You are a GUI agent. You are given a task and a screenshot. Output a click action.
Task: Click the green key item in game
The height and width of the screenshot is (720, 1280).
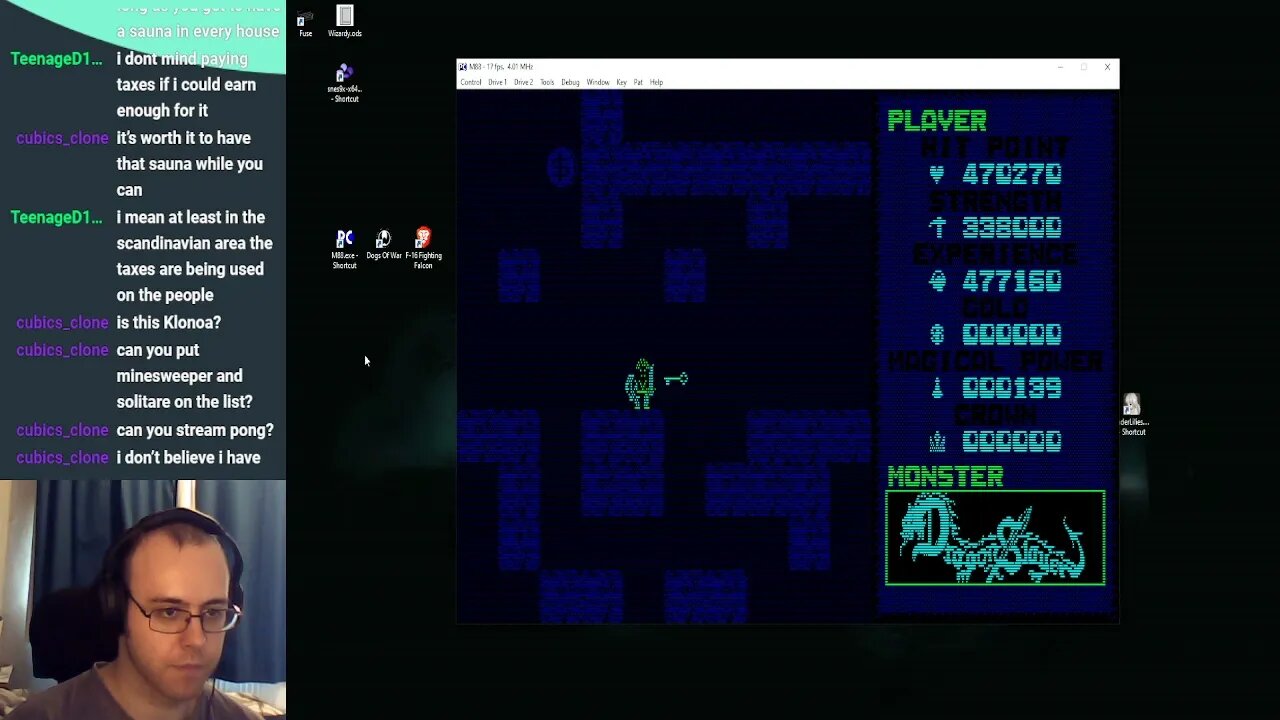[x=676, y=379]
